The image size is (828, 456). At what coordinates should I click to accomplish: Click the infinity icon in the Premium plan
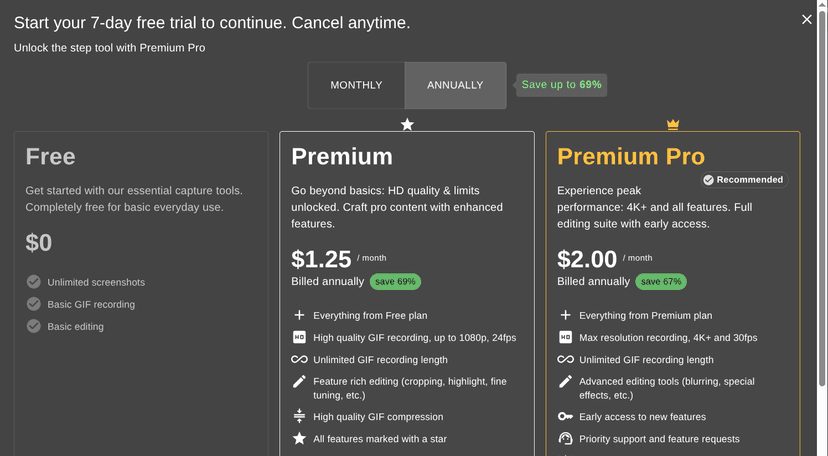click(299, 360)
